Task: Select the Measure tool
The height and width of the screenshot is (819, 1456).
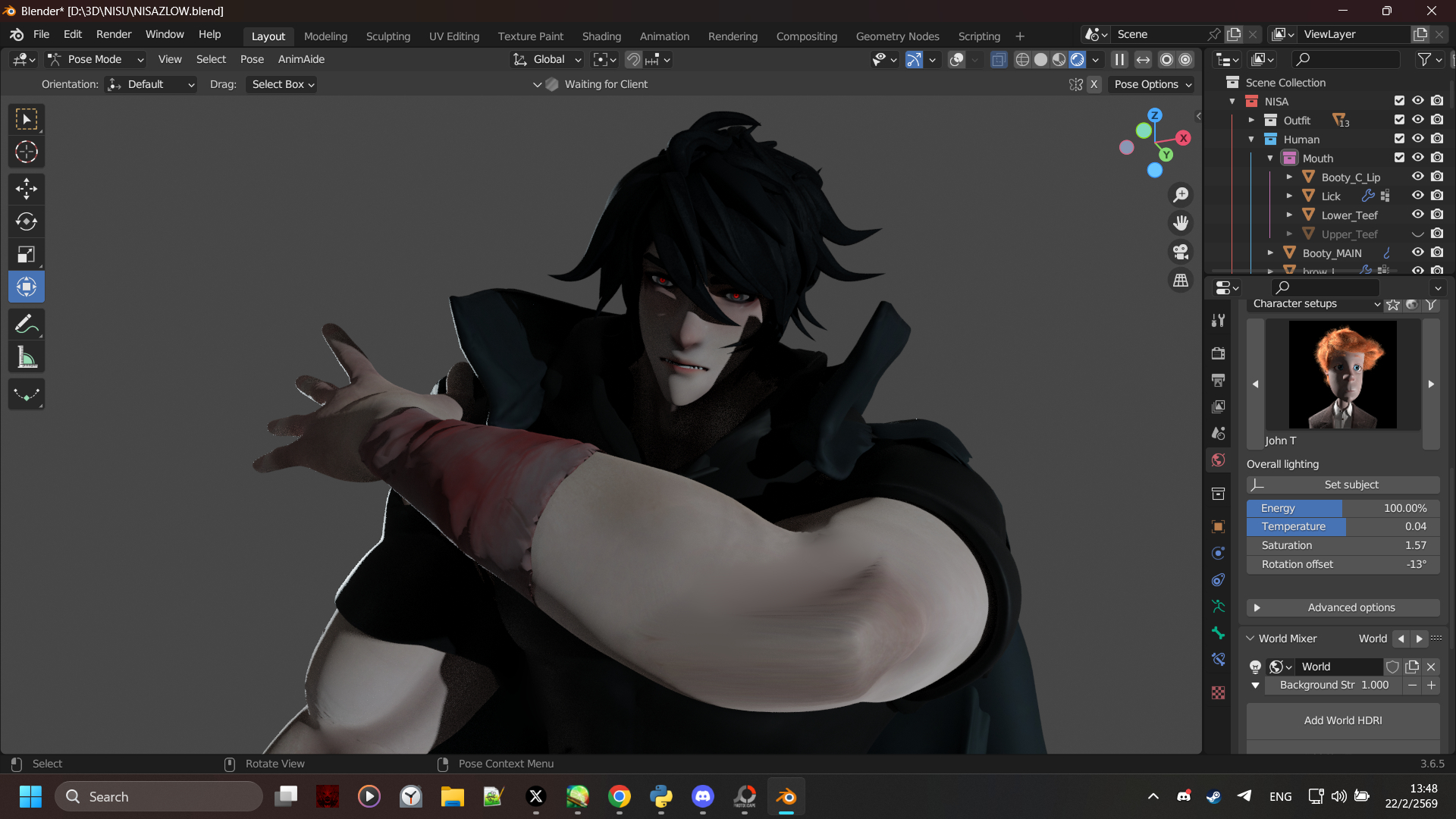Action: pyautogui.click(x=27, y=358)
